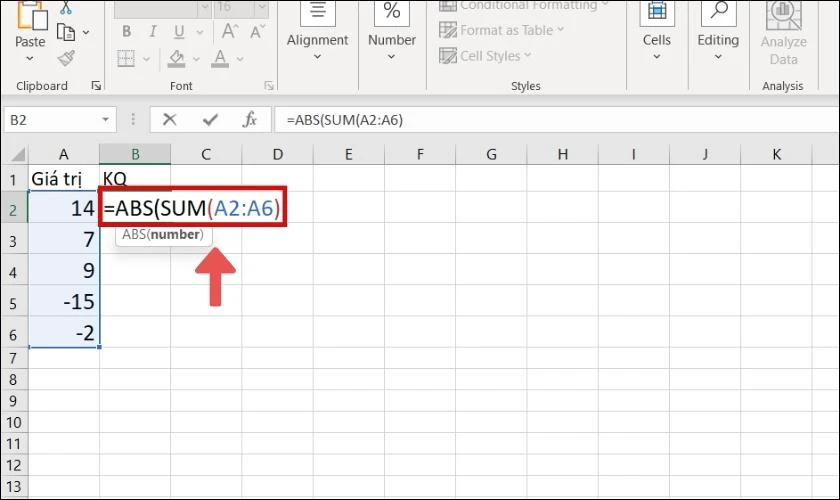Open Conditional Formatting menu
The image size is (840, 500).
(x=523, y=6)
